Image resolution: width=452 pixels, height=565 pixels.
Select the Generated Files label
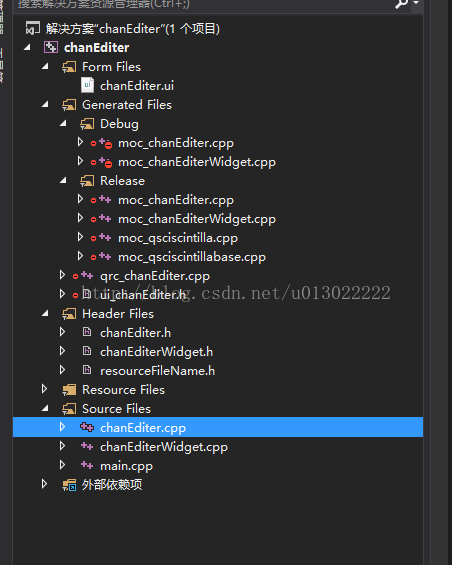(x=127, y=105)
